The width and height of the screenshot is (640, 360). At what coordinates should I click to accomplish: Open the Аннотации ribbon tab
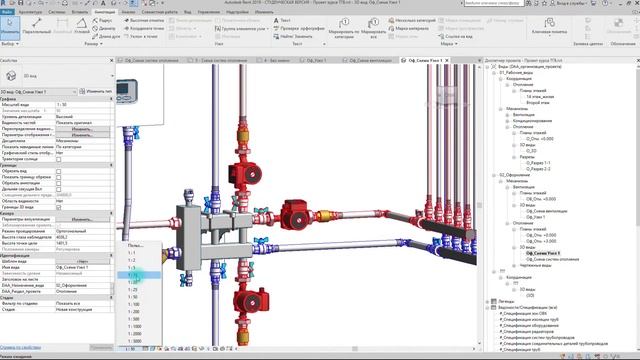click(104, 12)
